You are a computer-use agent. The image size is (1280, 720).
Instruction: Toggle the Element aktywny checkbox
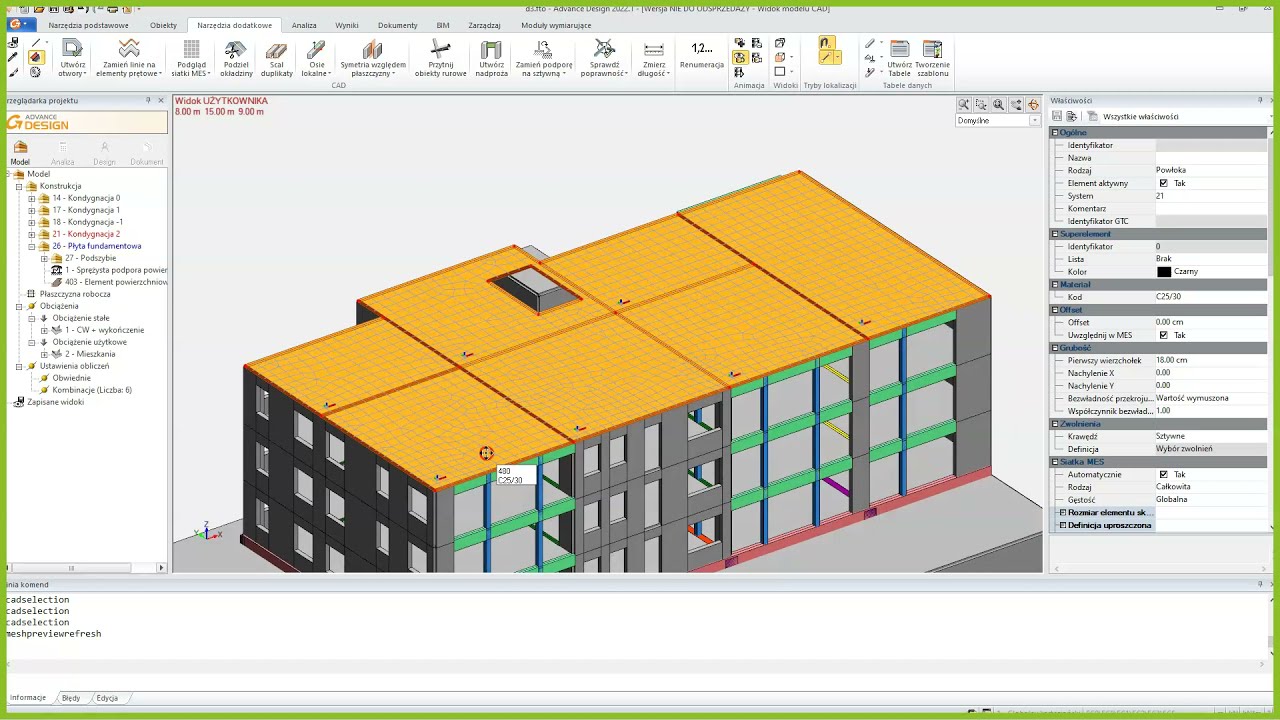pos(1163,183)
